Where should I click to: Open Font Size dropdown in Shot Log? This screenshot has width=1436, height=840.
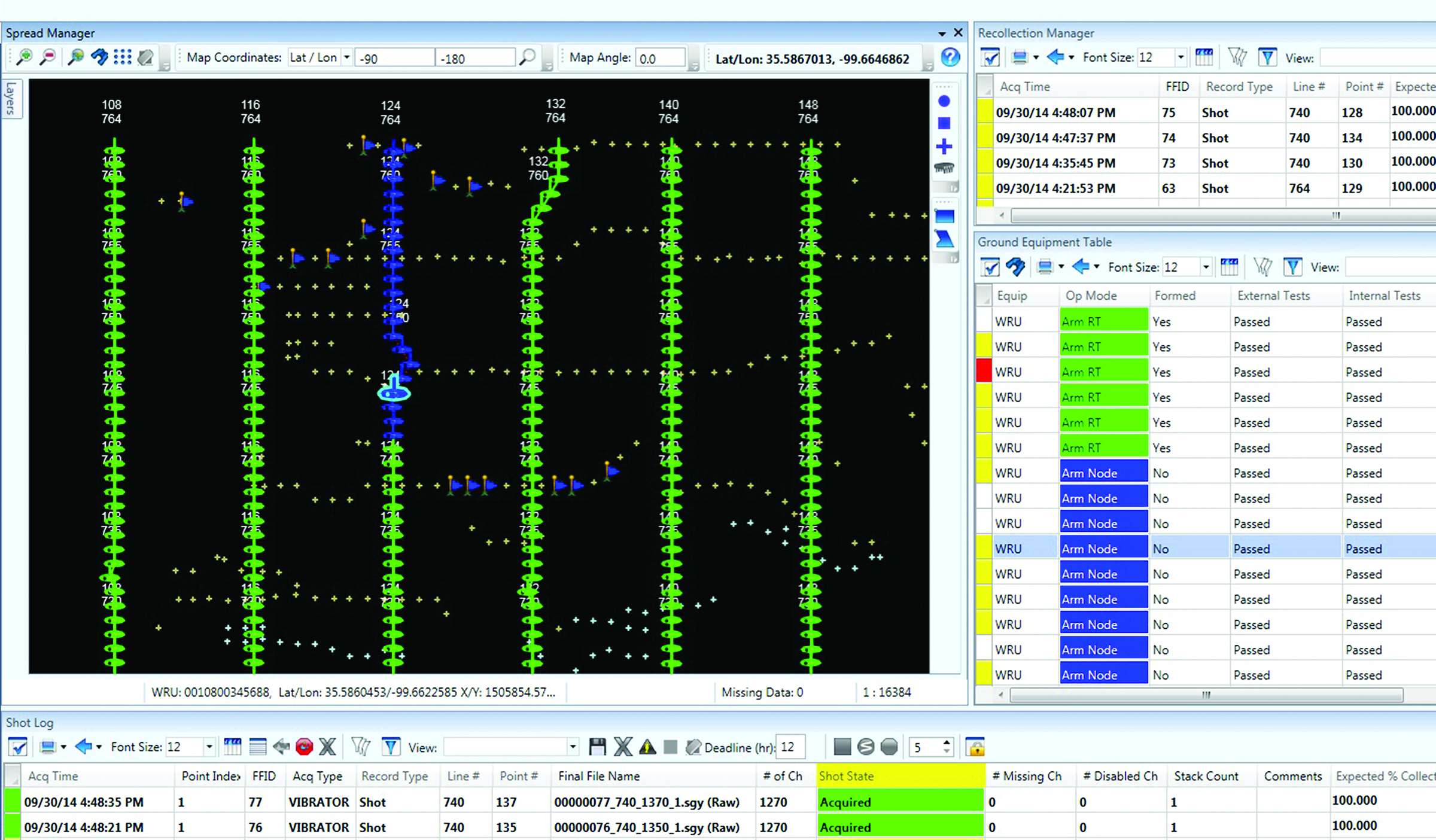click(209, 747)
